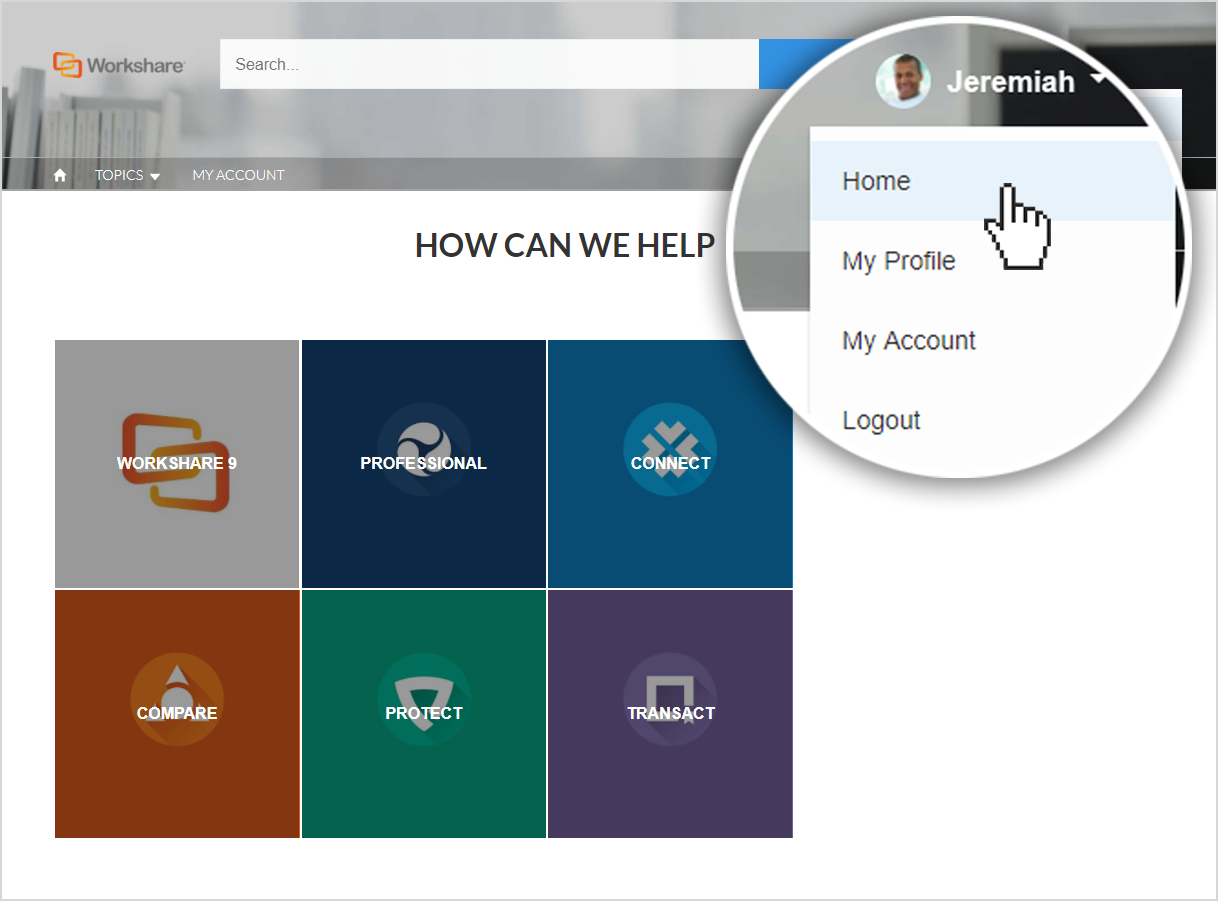Image resolution: width=1218 pixels, height=901 pixels.
Task: Open the Compare product tile
Action: tap(177, 714)
